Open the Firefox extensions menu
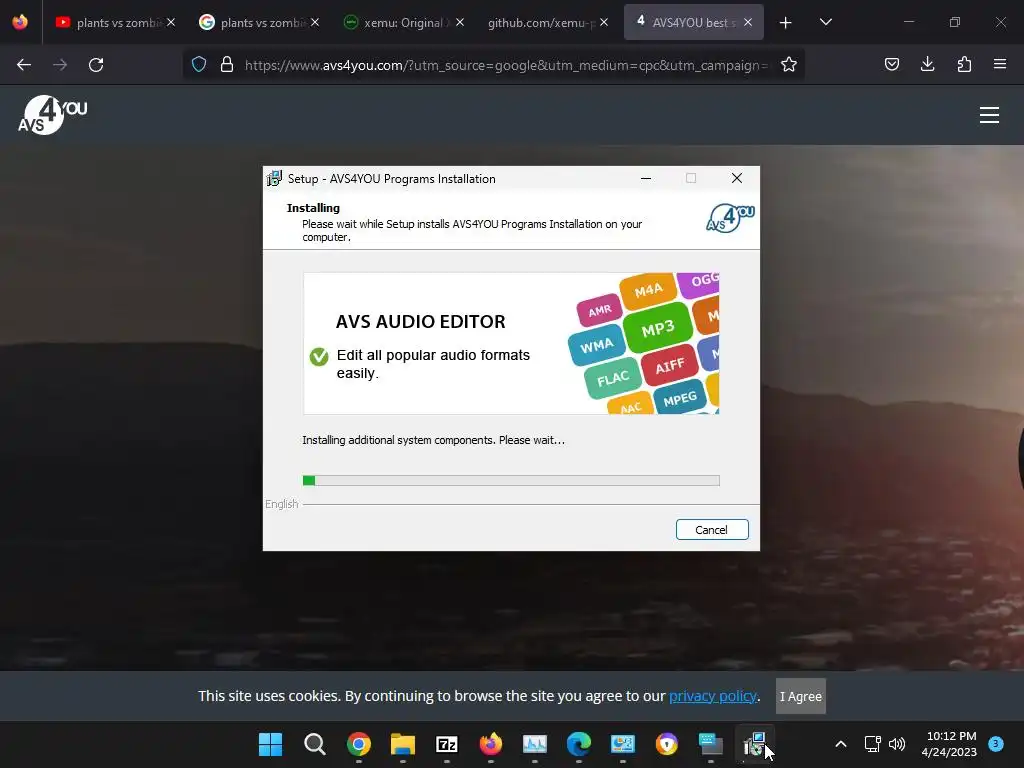The image size is (1024, 768). click(964, 64)
